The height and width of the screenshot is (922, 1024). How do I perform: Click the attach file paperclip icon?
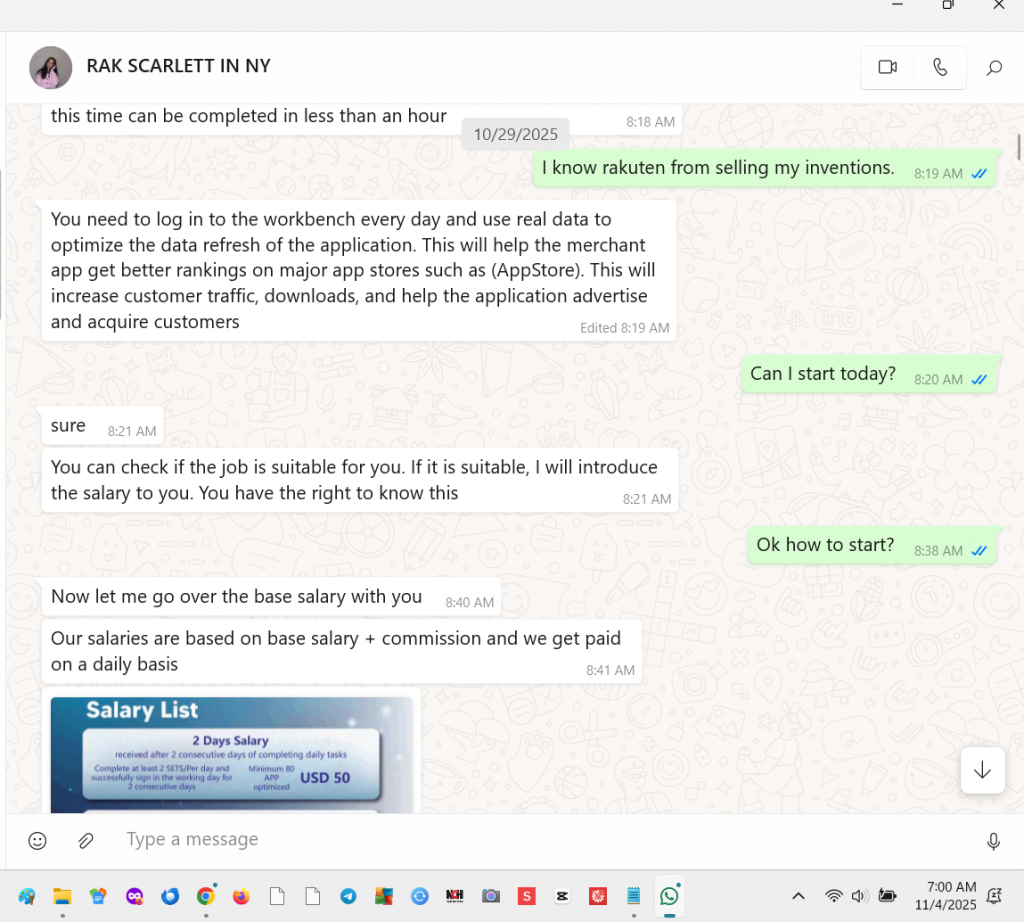pos(86,841)
